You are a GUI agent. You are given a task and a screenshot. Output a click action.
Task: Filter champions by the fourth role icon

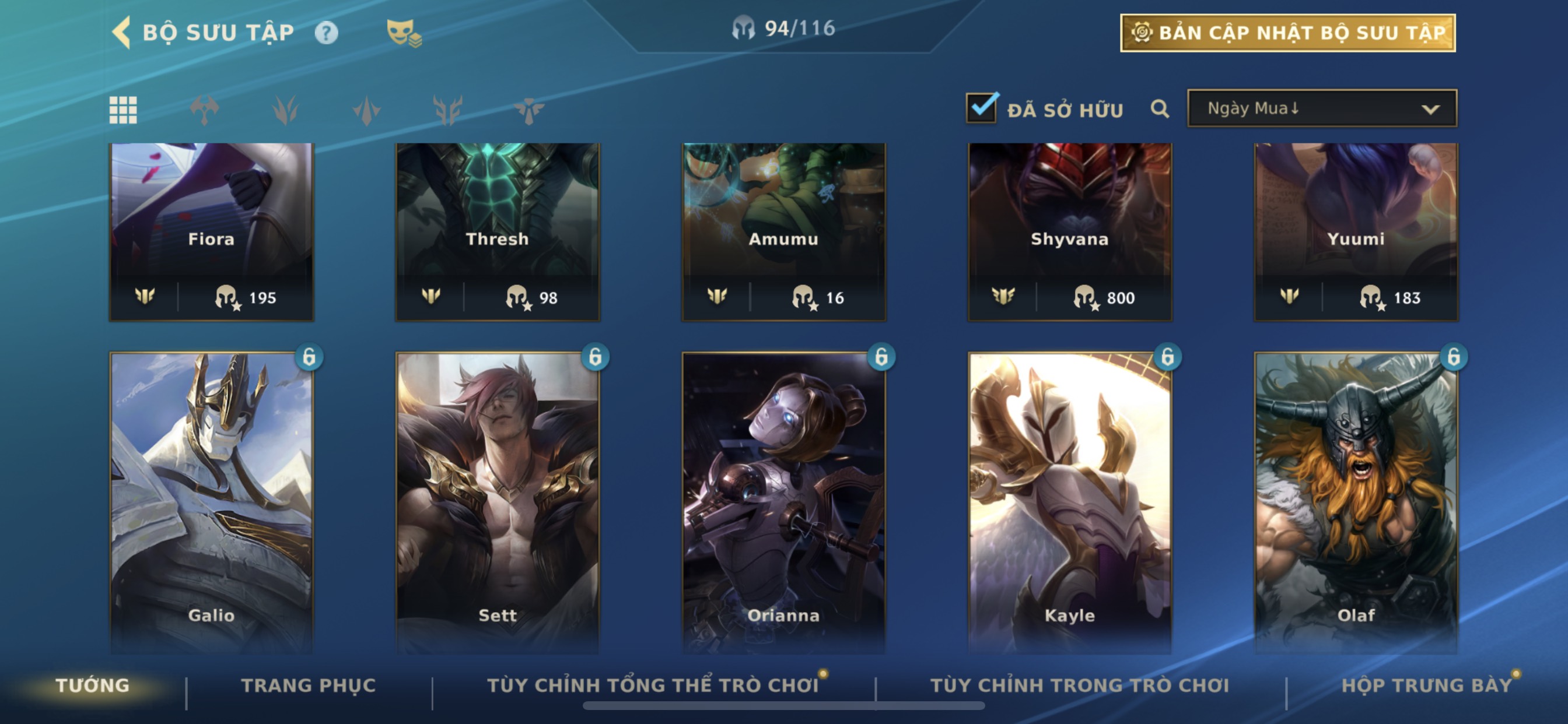(x=447, y=110)
